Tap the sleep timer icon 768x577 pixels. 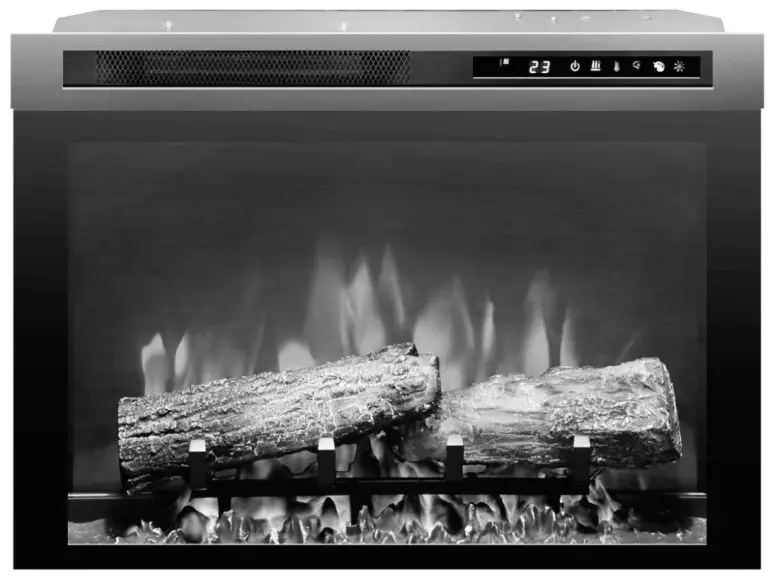pos(637,65)
